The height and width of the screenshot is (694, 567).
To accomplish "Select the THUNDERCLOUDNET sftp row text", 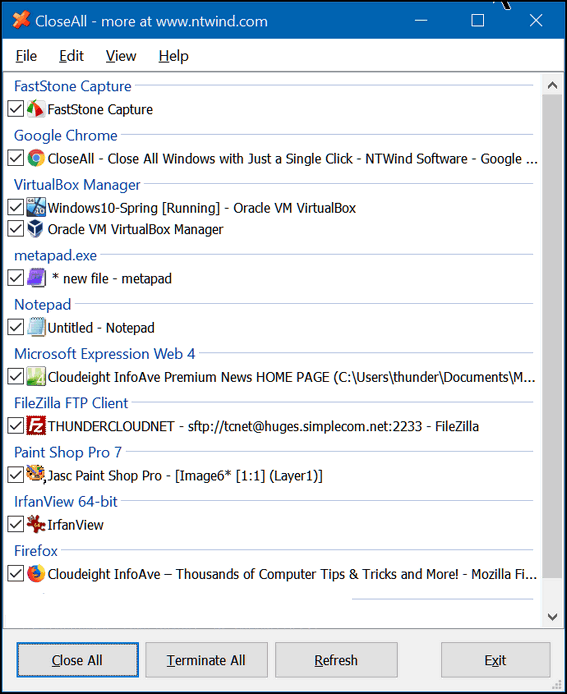I will tap(263, 426).
